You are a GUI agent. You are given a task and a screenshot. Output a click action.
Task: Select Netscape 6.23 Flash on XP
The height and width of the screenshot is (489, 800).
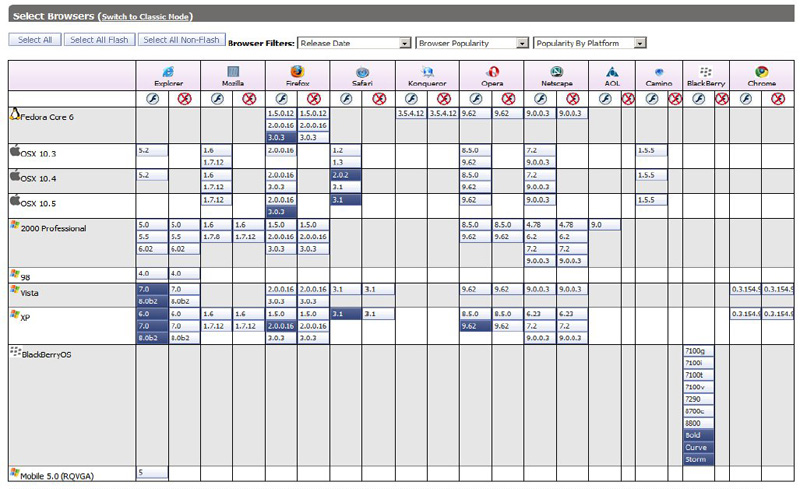pos(540,314)
